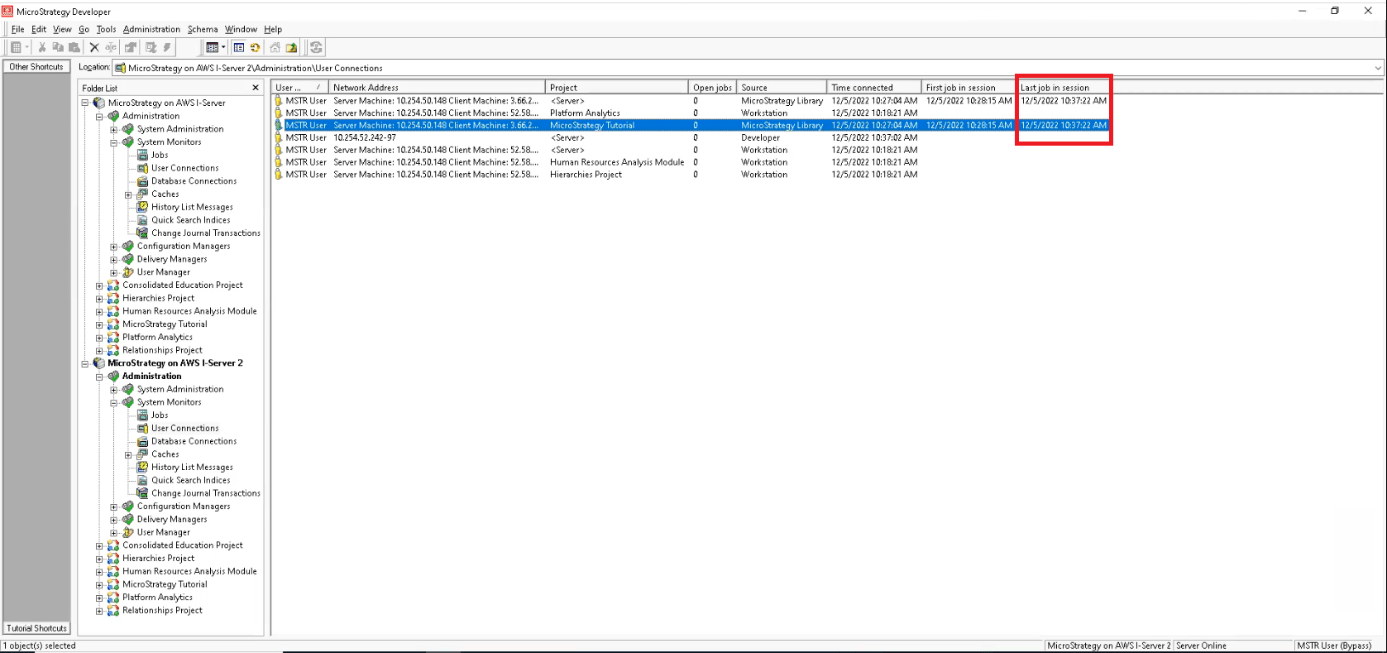Click the Cut scissors toolbar icon

(42, 47)
